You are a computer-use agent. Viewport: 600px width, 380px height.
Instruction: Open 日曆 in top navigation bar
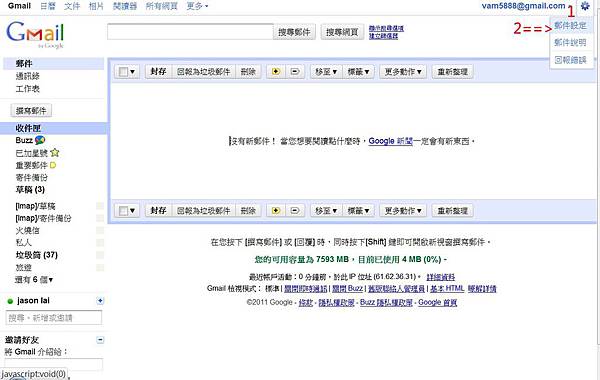pyautogui.click(x=48, y=6)
